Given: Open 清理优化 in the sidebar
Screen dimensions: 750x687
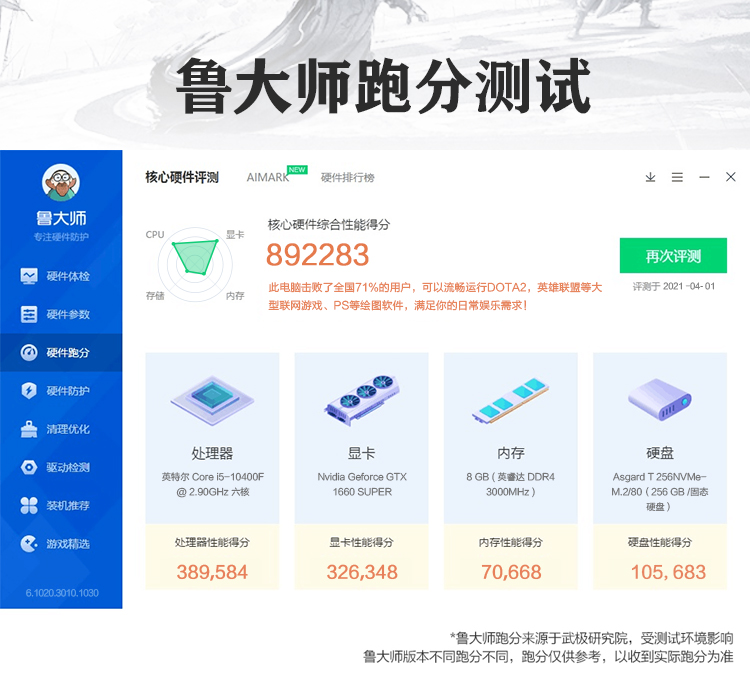Looking at the screenshot, I should pyautogui.click(x=61, y=429).
